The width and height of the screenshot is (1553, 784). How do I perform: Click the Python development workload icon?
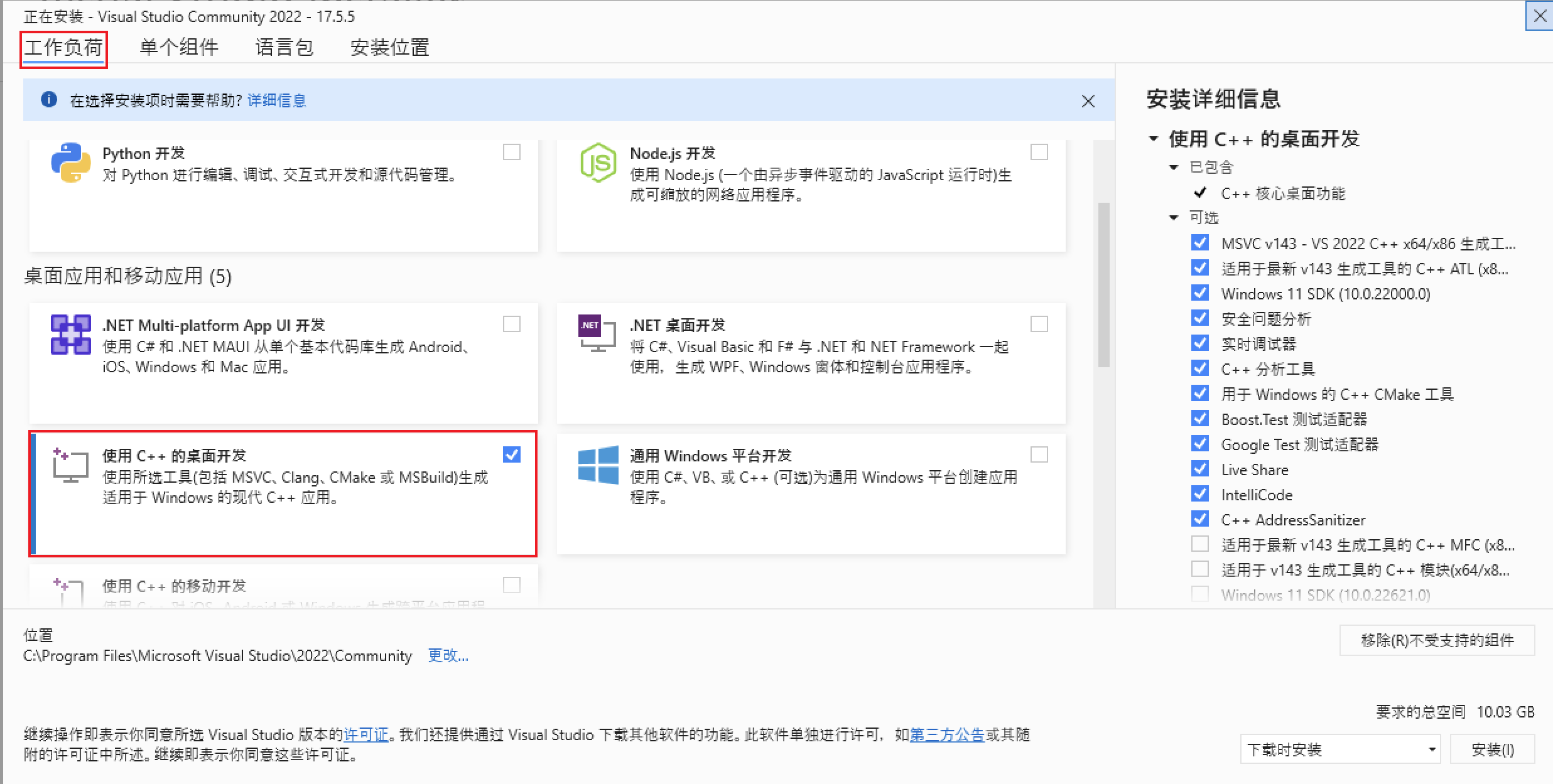(x=69, y=163)
